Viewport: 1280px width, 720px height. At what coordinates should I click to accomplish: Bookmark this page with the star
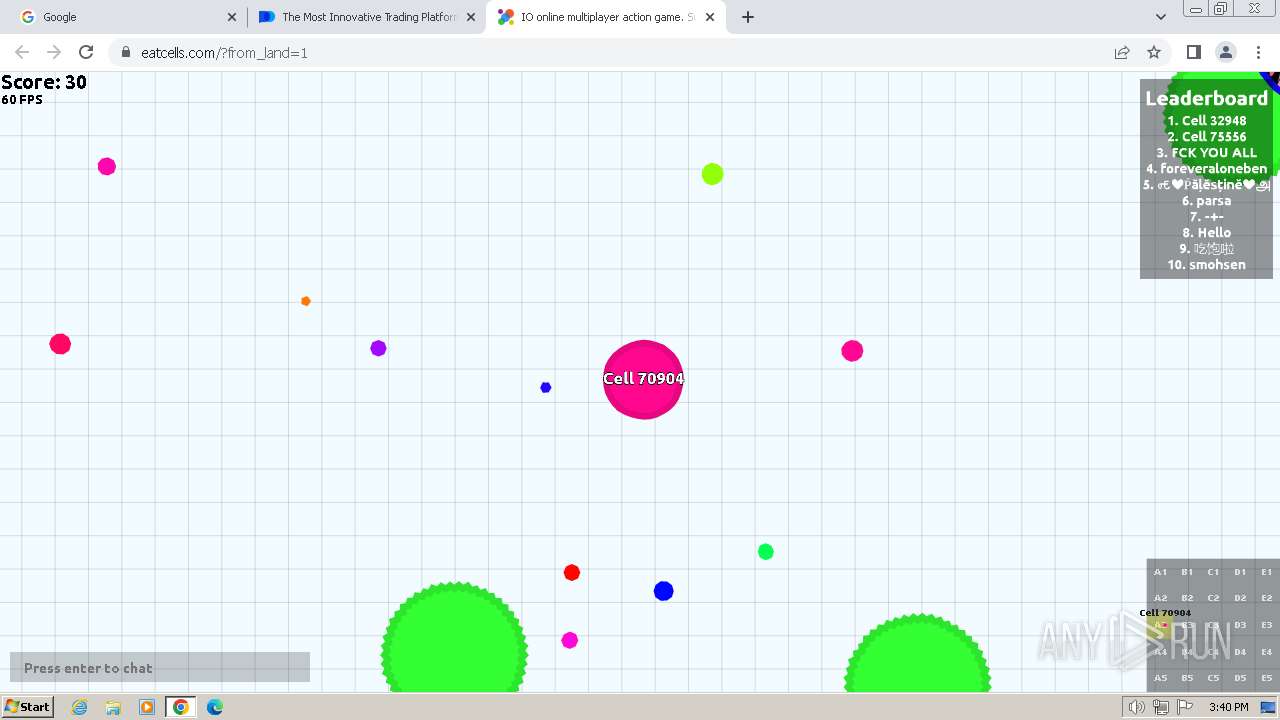point(1154,52)
